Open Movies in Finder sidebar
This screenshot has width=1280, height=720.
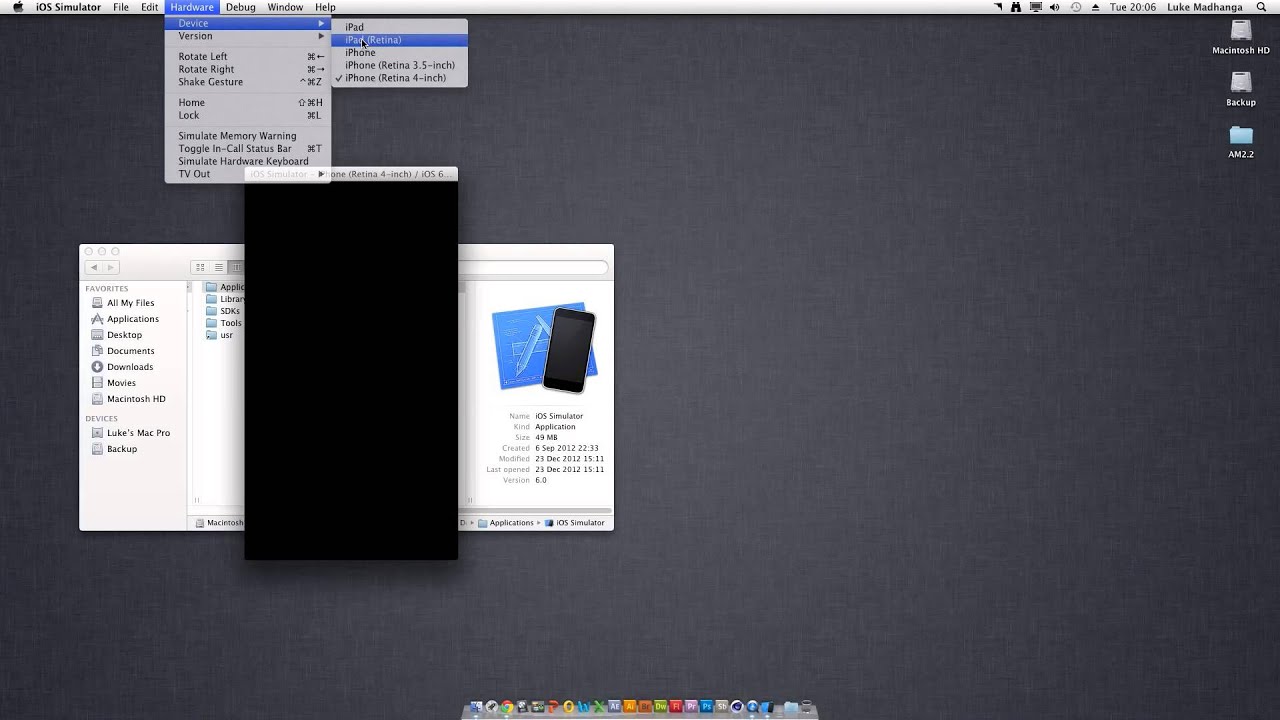pos(132,383)
